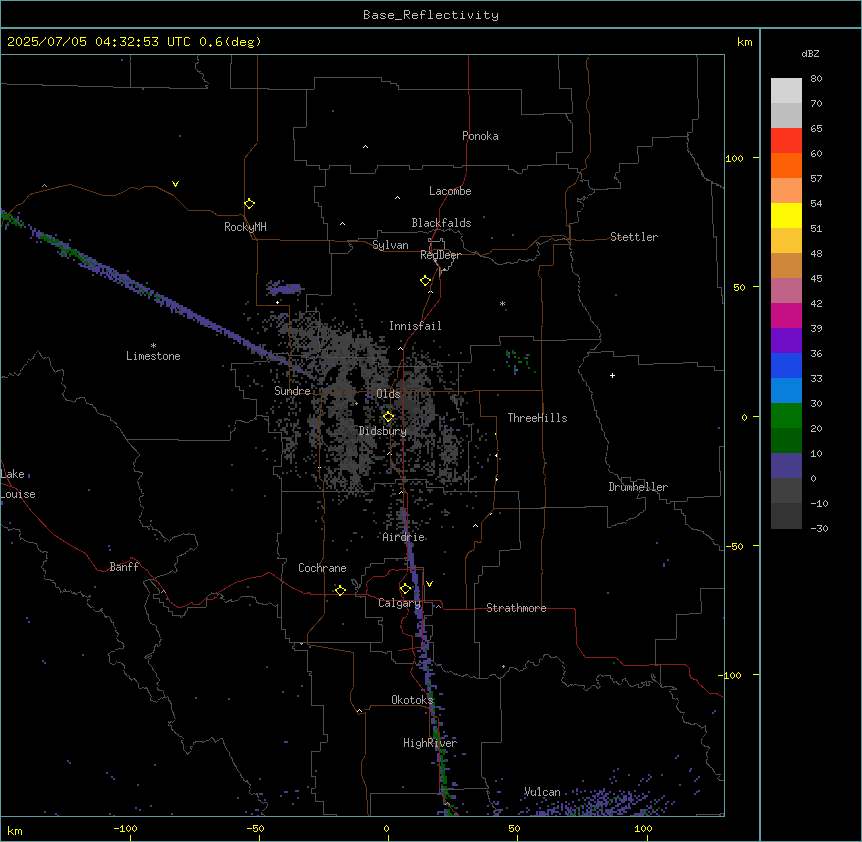Select the purple 36-39 dBZ legend swatch

[786, 341]
